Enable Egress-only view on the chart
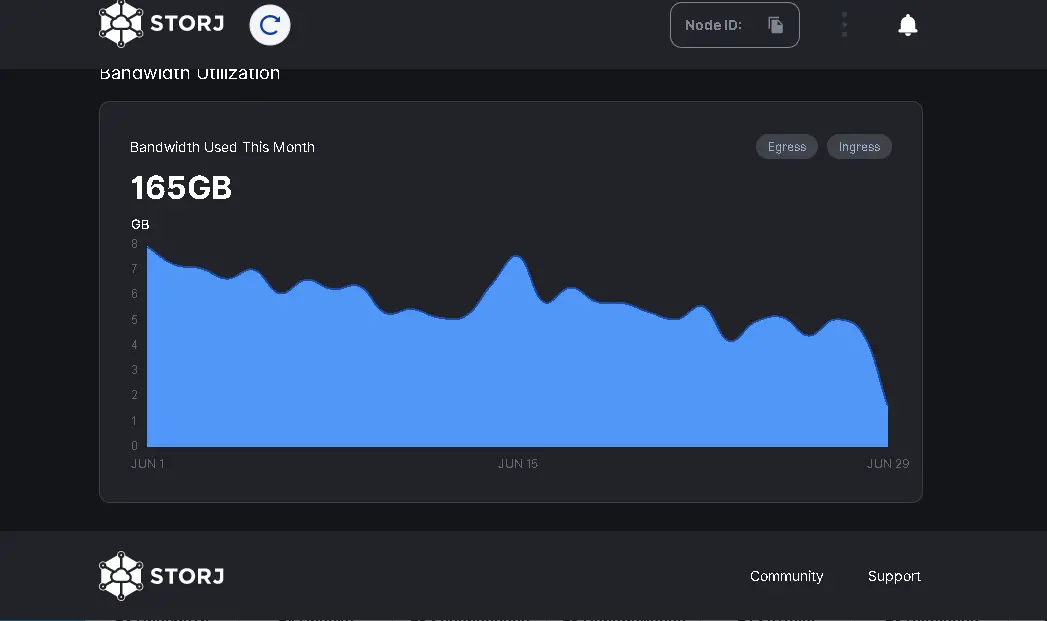 point(786,146)
